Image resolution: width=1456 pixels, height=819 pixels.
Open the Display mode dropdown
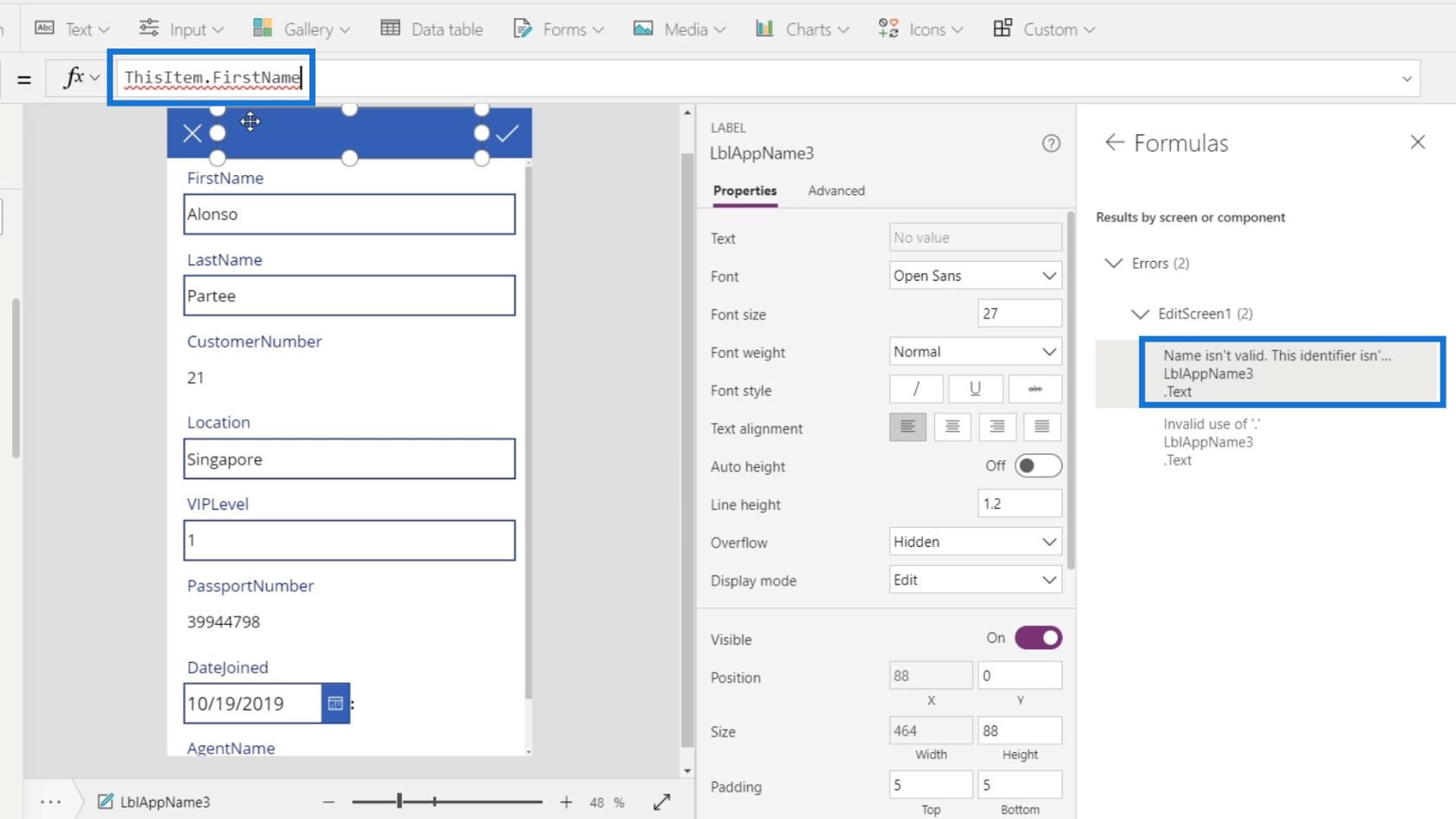coord(975,580)
